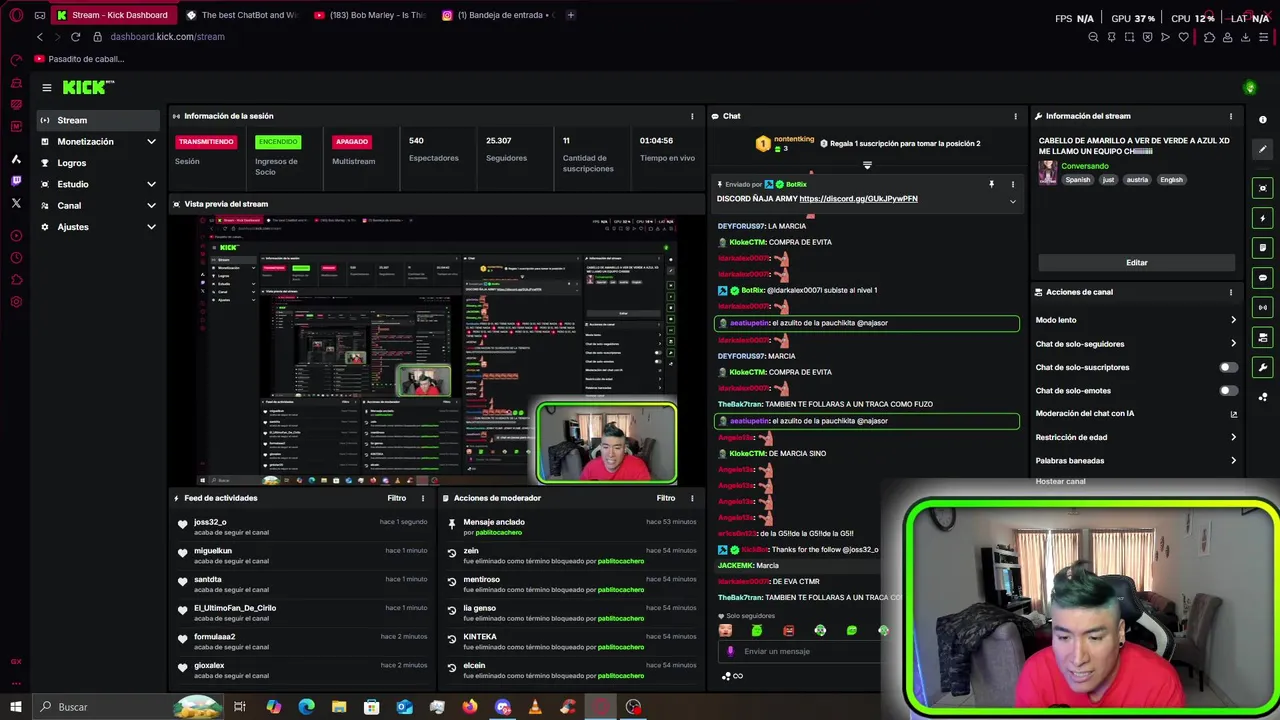Screen dimensions: 1280x720
Task: Open the X icon in the Opera sidebar
Action: [x=16, y=203]
